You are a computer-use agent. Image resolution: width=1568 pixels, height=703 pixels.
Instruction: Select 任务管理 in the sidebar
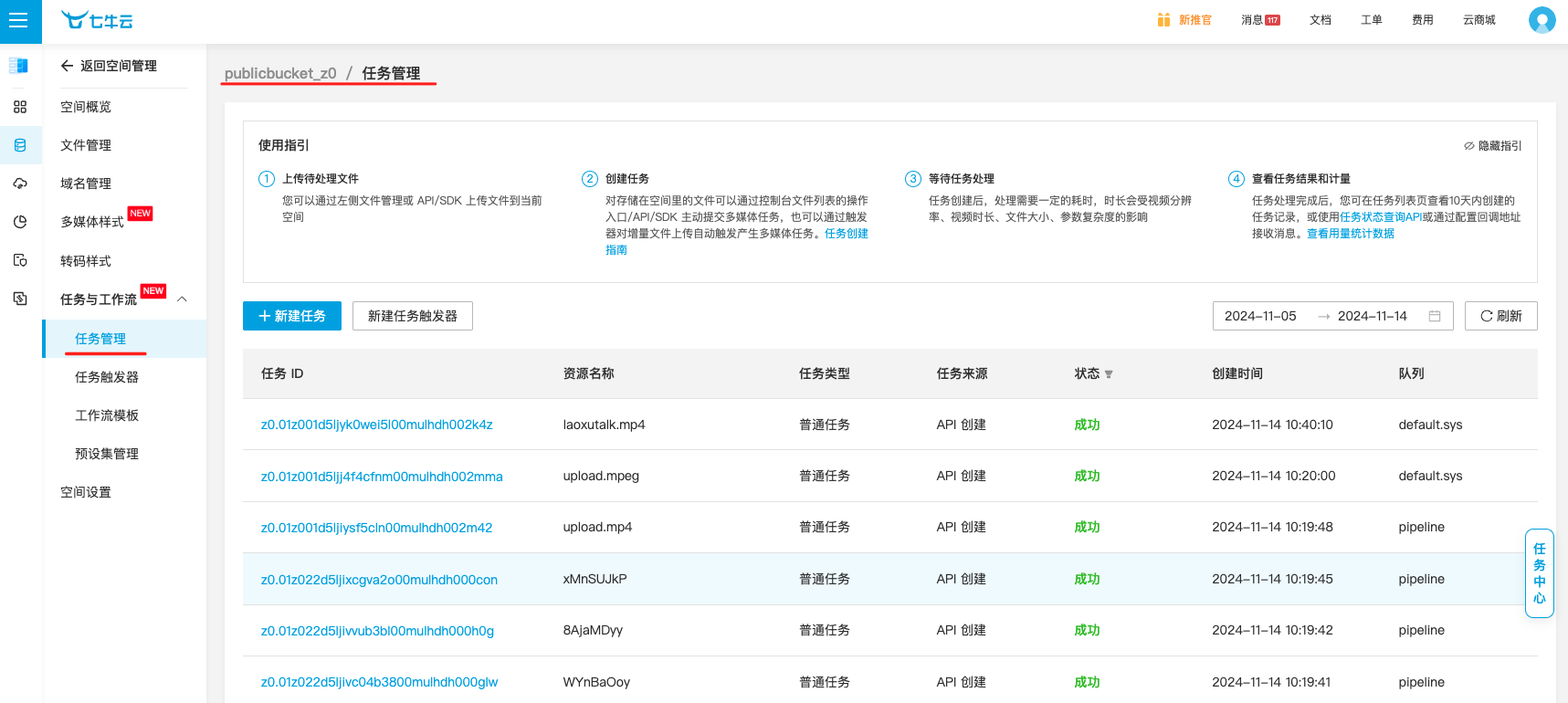pyautogui.click(x=124, y=339)
